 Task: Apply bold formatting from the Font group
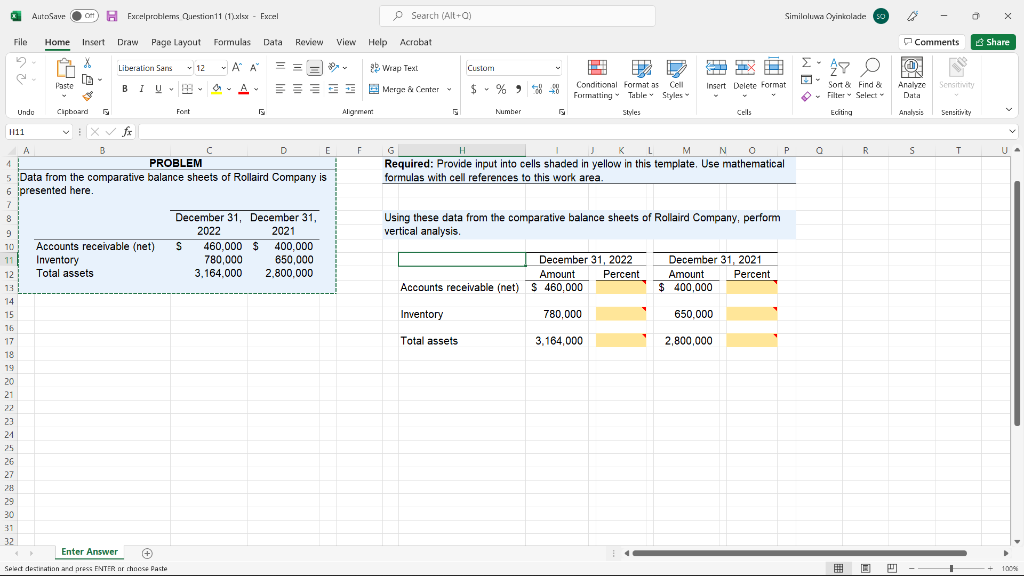coord(124,88)
